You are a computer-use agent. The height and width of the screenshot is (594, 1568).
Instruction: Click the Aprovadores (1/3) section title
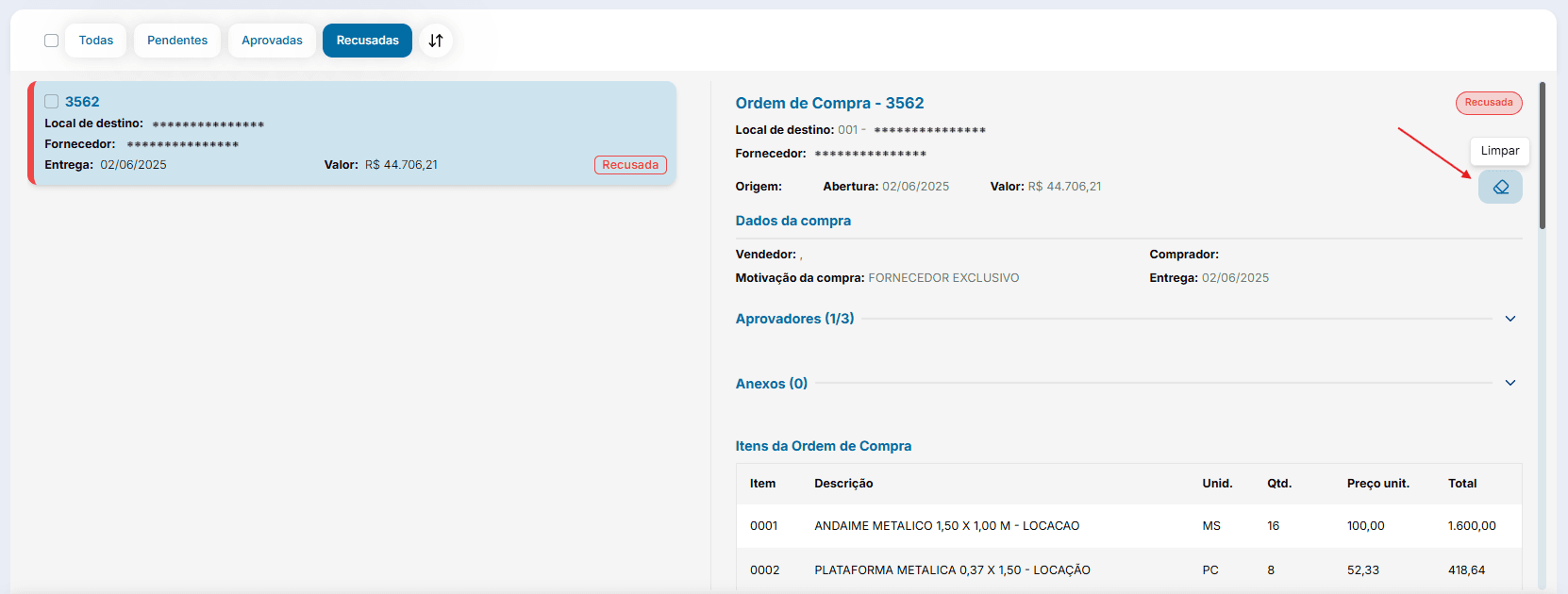pyautogui.click(x=795, y=319)
